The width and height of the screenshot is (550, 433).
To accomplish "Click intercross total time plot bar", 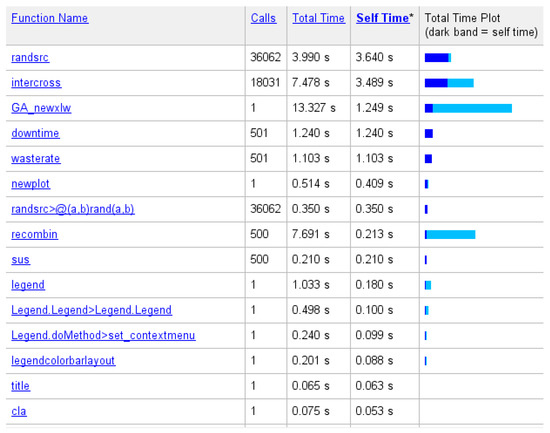I will pos(449,83).
